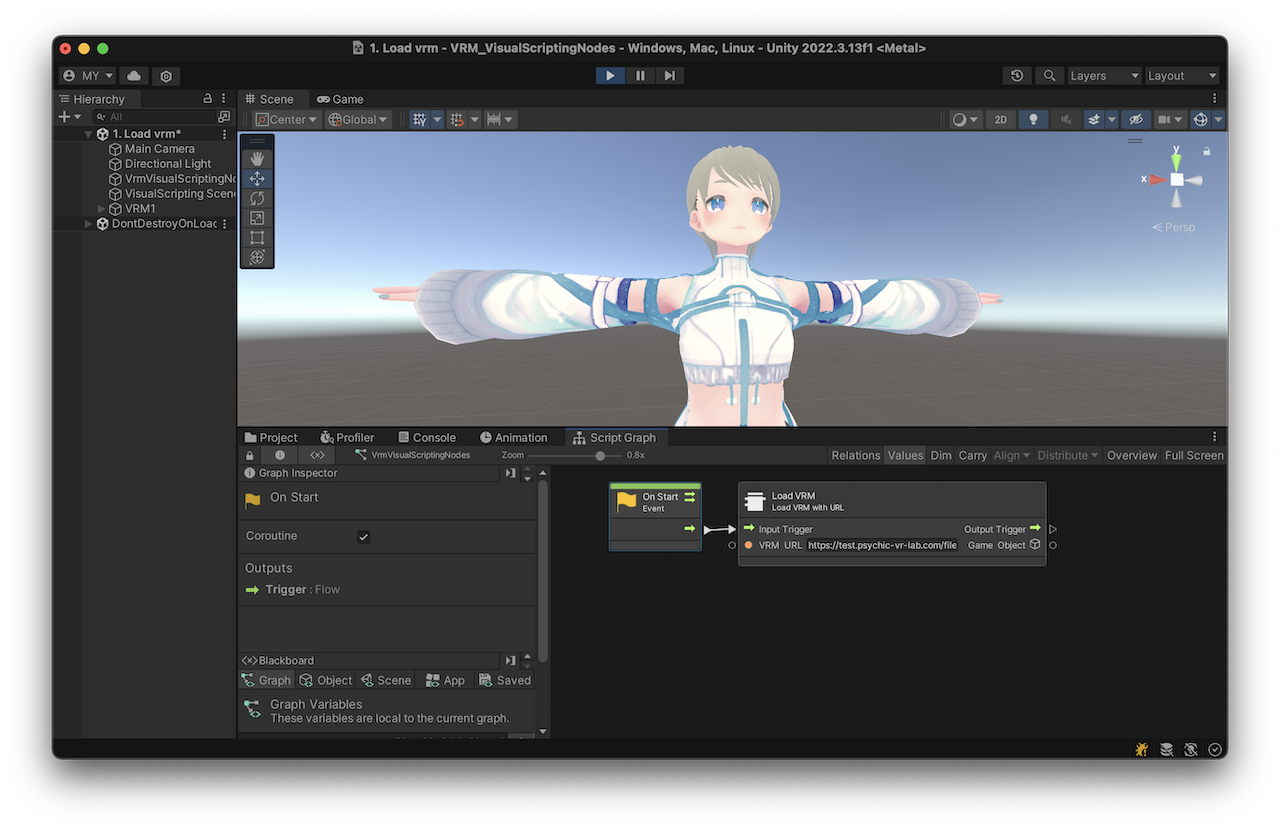Open the global search magnifier
This screenshot has height=828, width=1280.
click(x=1049, y=76)
